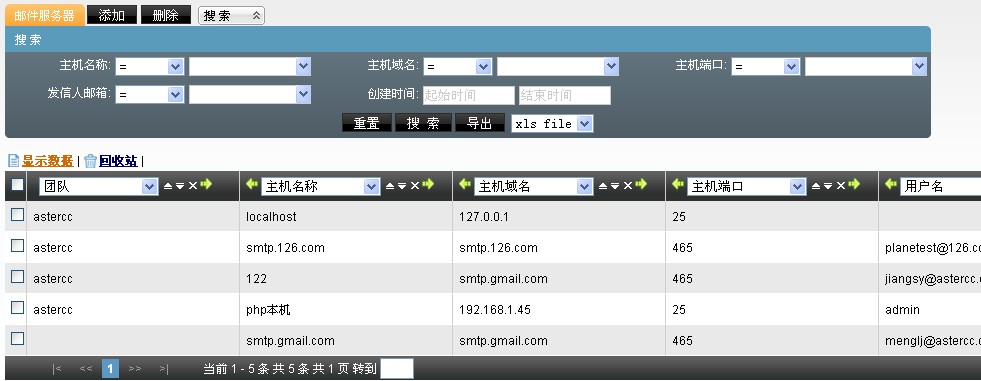Remove the 主机端口 column with X icon
The image size is (981, 381).
pyautogui.click(x=840, y=186)
